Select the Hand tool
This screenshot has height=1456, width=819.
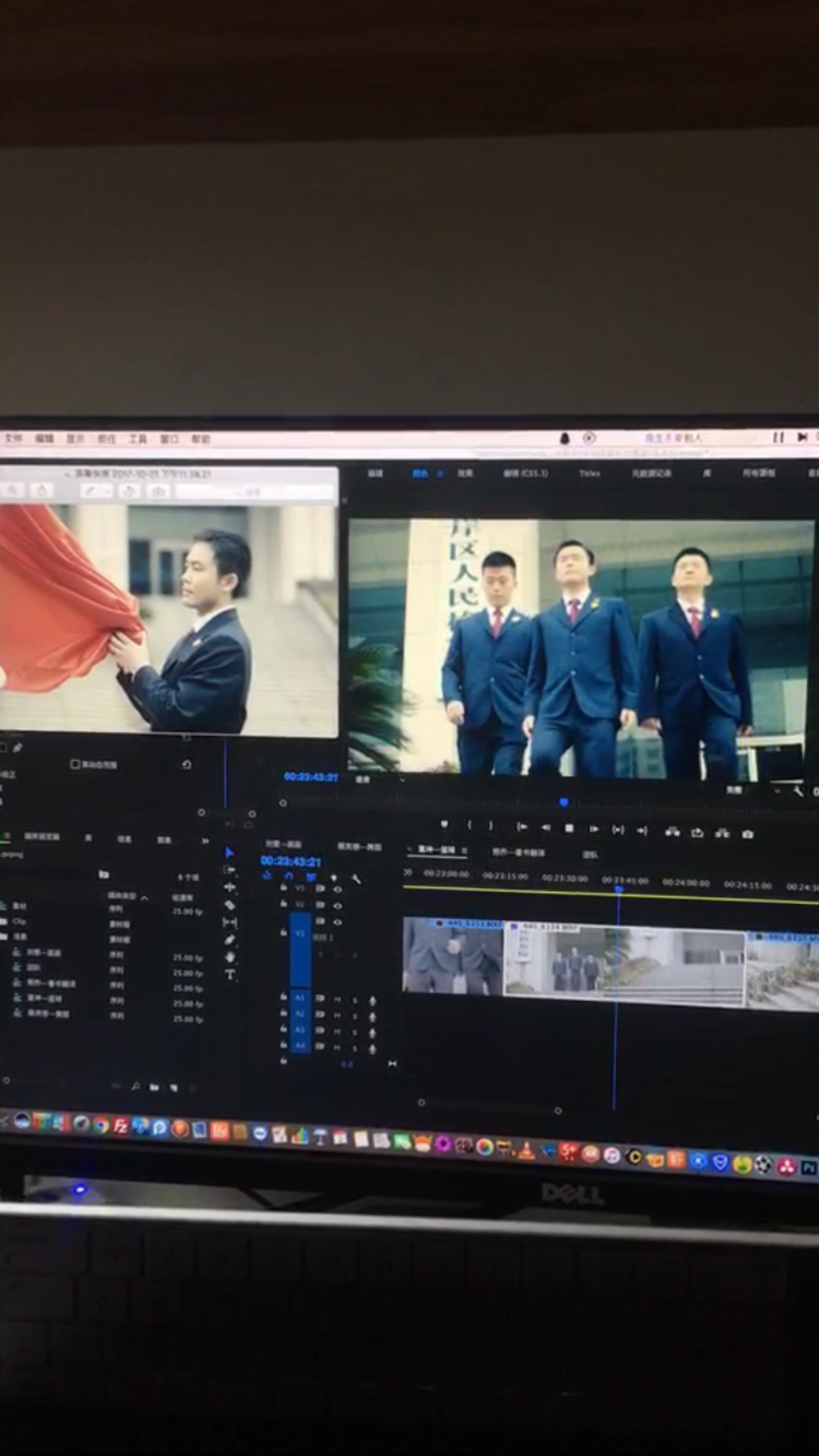(x=230, y=957)
